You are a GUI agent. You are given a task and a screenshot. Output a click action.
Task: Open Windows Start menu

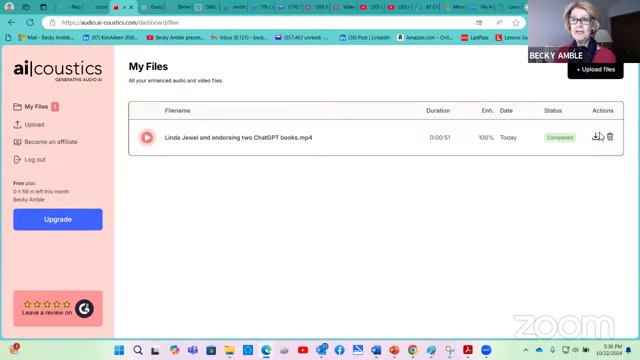(119, 350)
